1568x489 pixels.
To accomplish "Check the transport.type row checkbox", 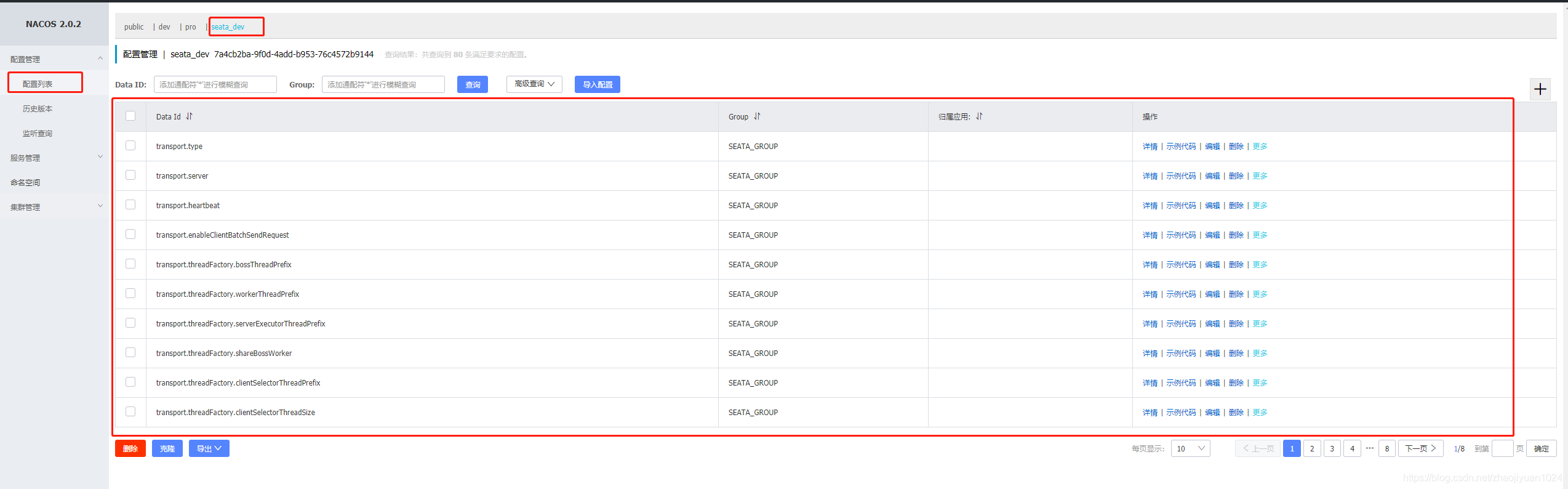I will tap(130, 145).
